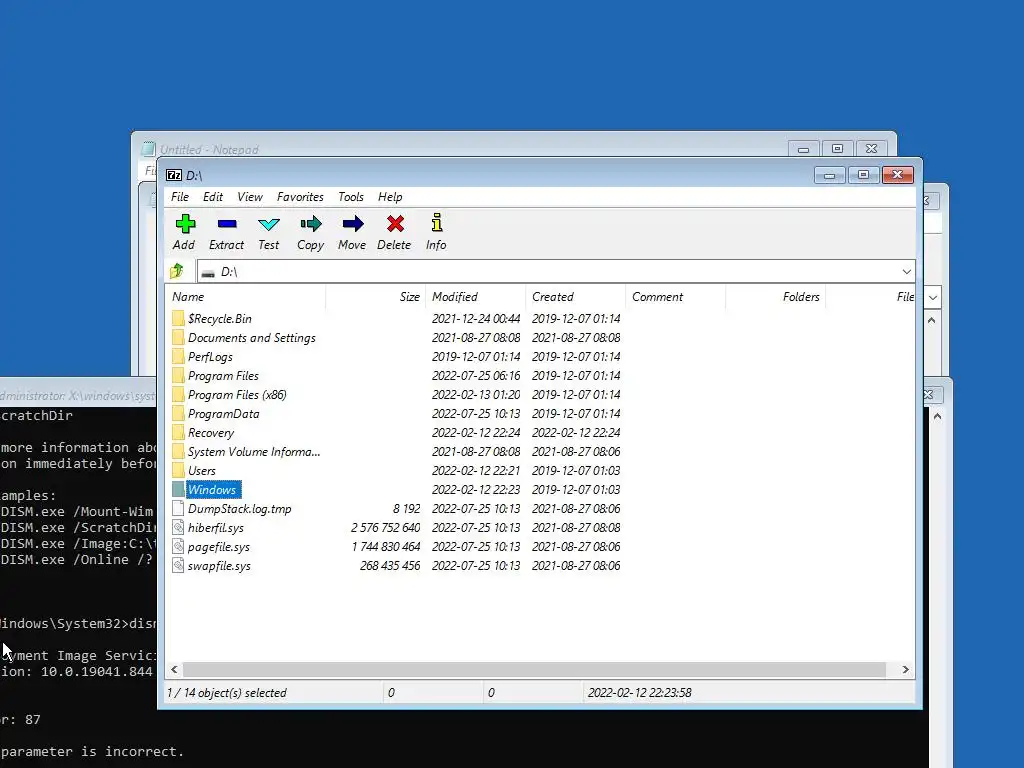Click pagefile.sys size 1 744 830 464

385,547
